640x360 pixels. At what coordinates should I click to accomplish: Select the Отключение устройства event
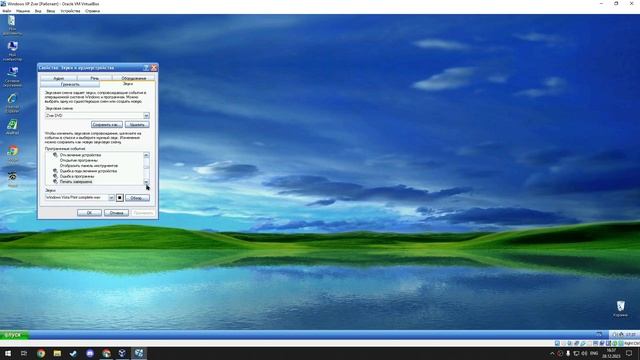coord(80,155)
